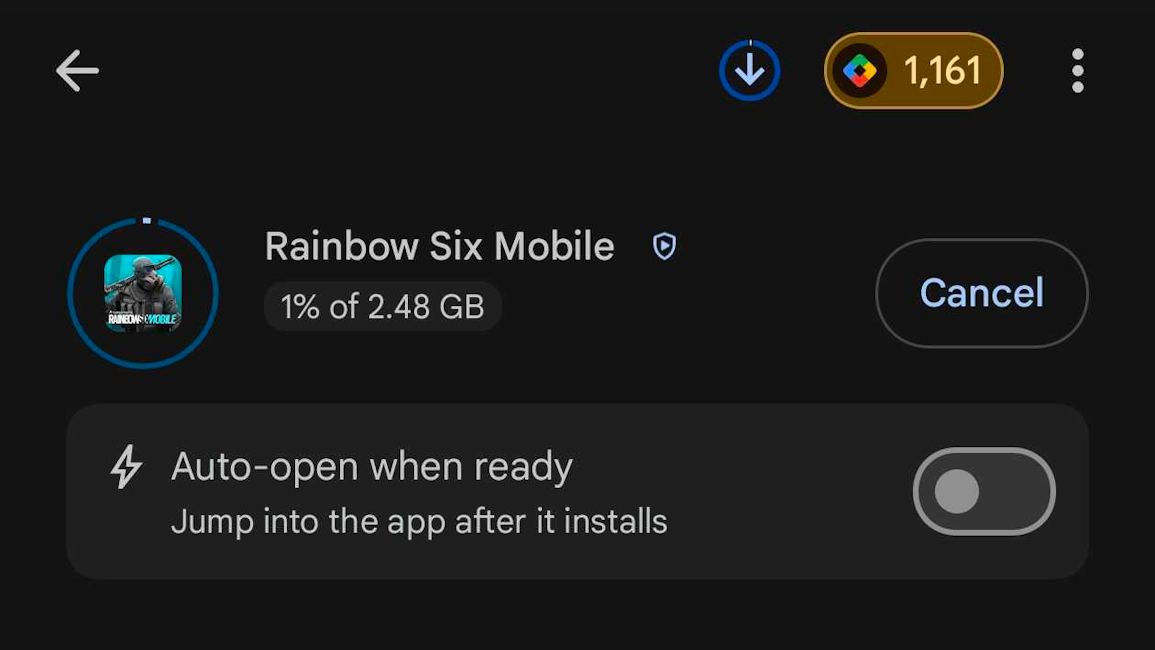Tap the circular download progress ring
Screen dimensions: 1155x650
click(142, 293)
